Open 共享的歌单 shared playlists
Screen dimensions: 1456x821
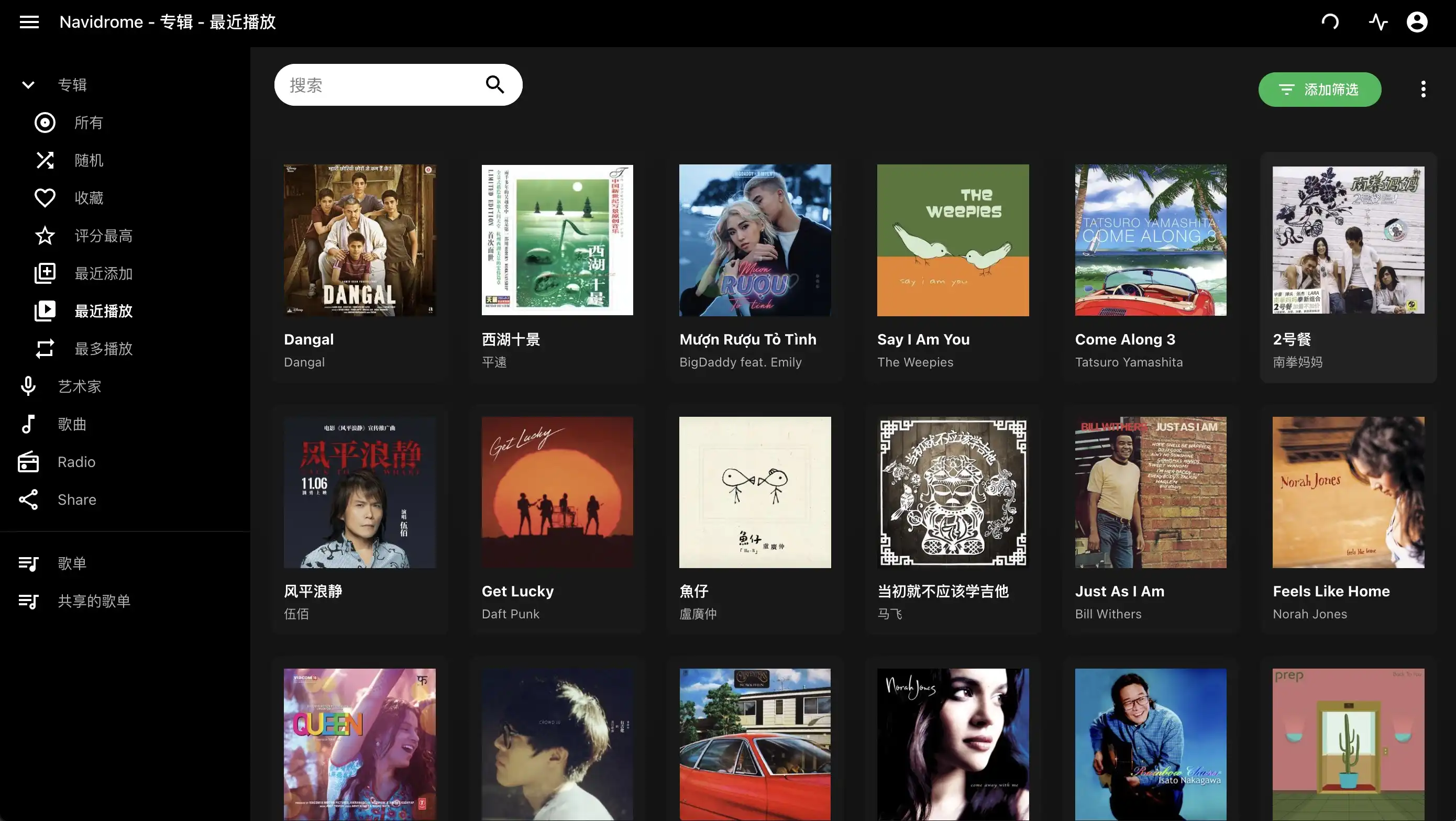click(x=94, y=601)
